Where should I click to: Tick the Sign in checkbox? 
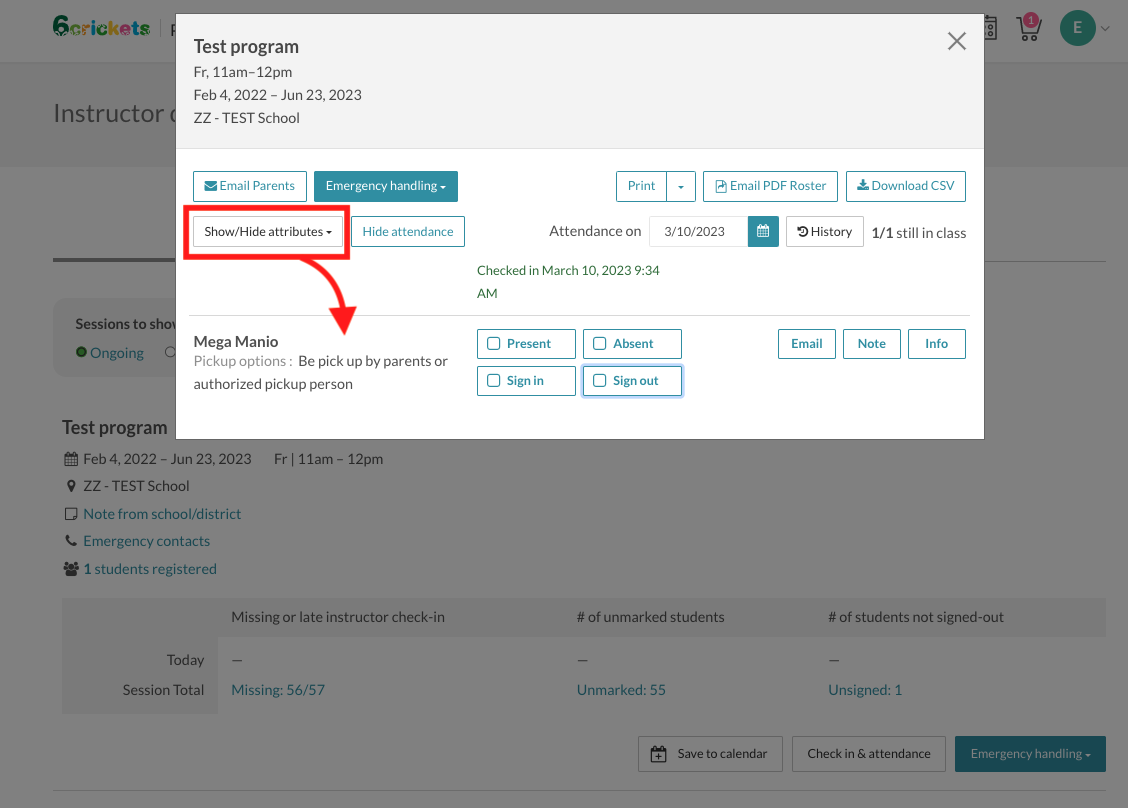(x=494, y=381)
